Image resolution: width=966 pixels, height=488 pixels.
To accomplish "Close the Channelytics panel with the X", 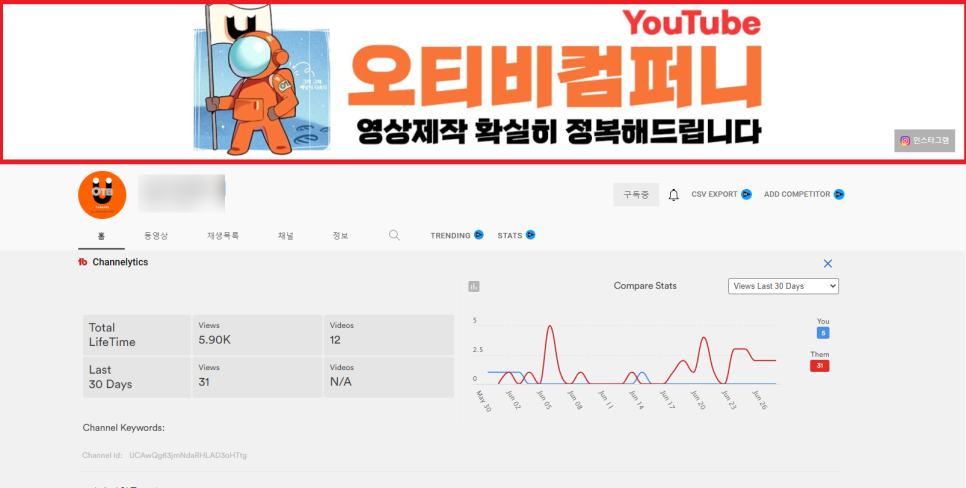I will [828, 264].
